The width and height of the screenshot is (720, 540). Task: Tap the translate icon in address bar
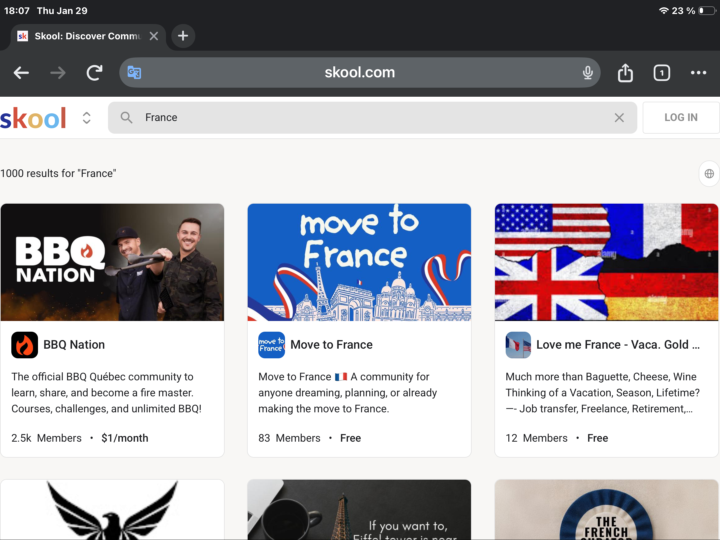[x=134, y=73]
